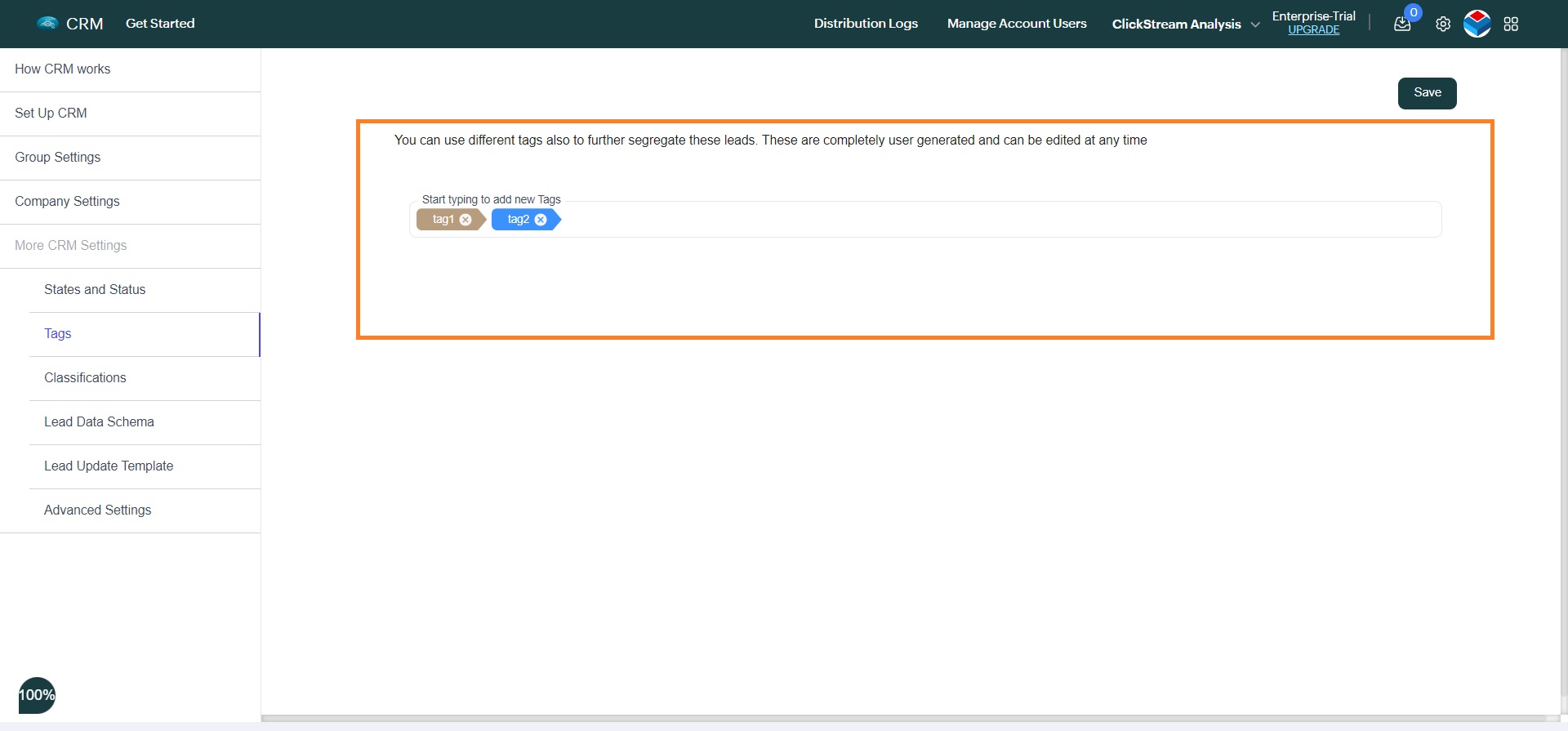Open ClickStream Analysis menu
Image resolution: width=1568 pixels, height=731 pixels.
click(1176, 25)
